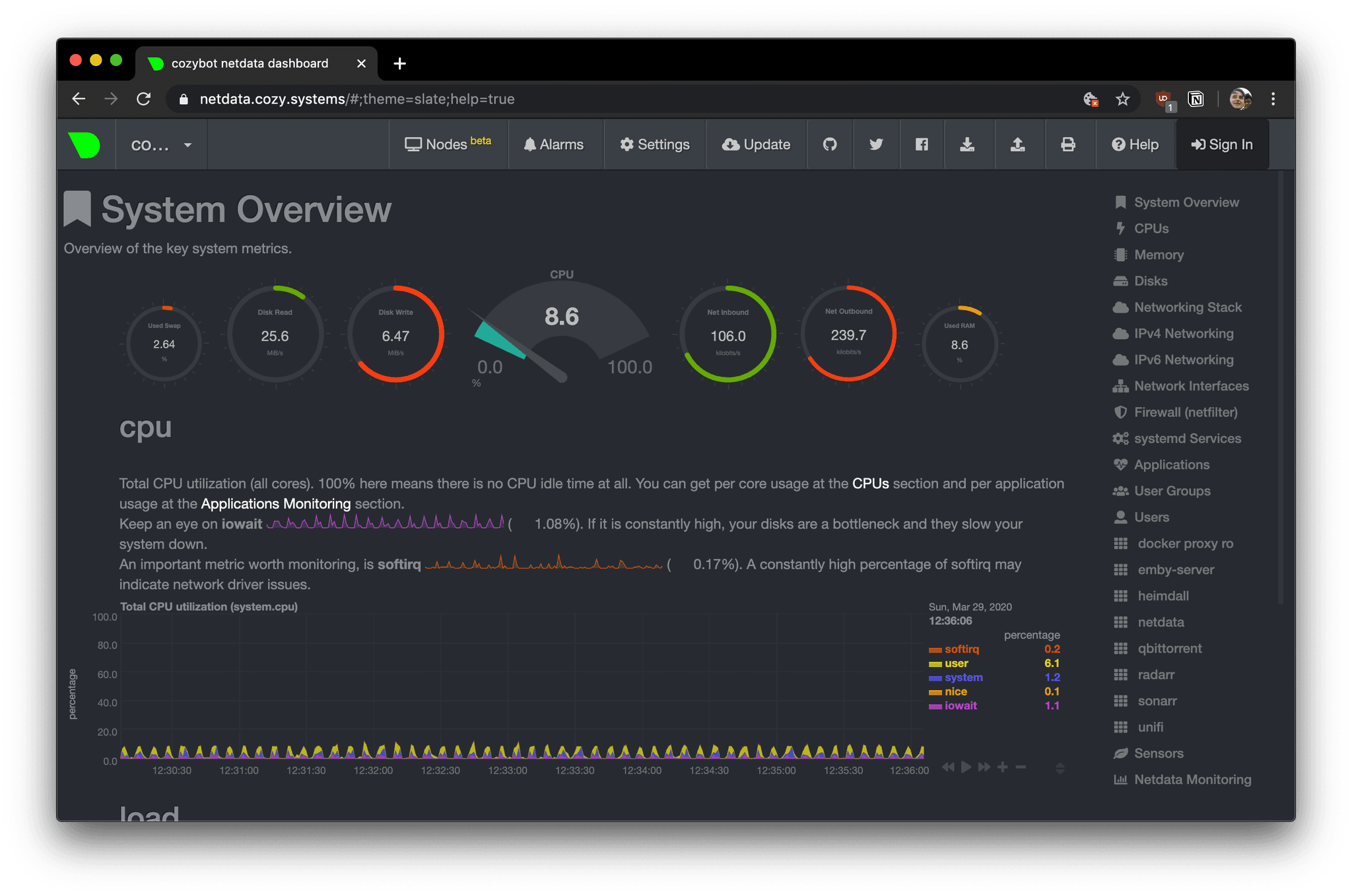Click the print icon in navbar
The height and width of the screenshot is (896, 1352).
click(1068, 144)
